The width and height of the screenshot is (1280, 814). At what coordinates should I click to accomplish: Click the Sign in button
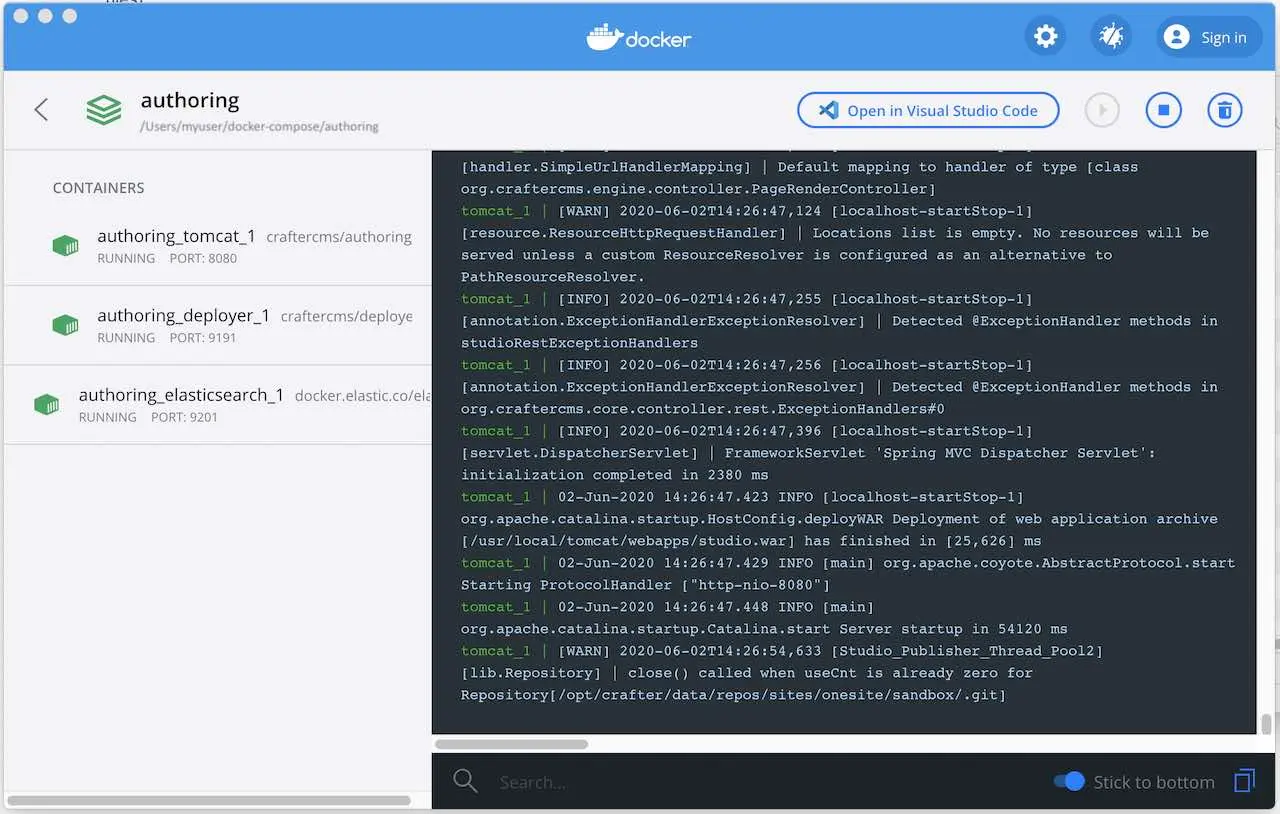(x=1209, y=37)
